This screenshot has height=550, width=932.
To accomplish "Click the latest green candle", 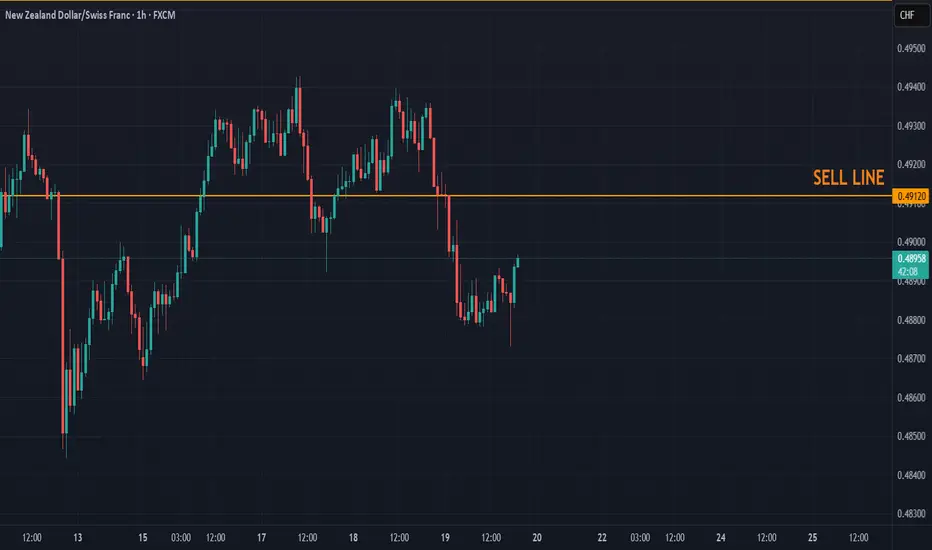I will (x=518, y=262).
